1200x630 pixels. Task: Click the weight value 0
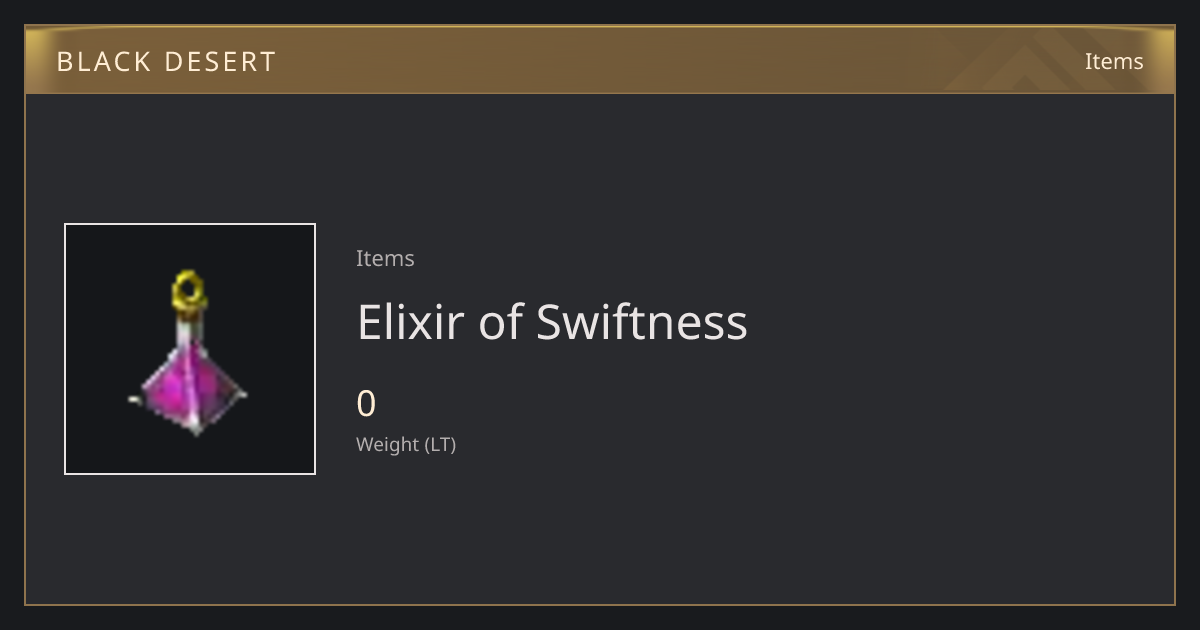366,404
